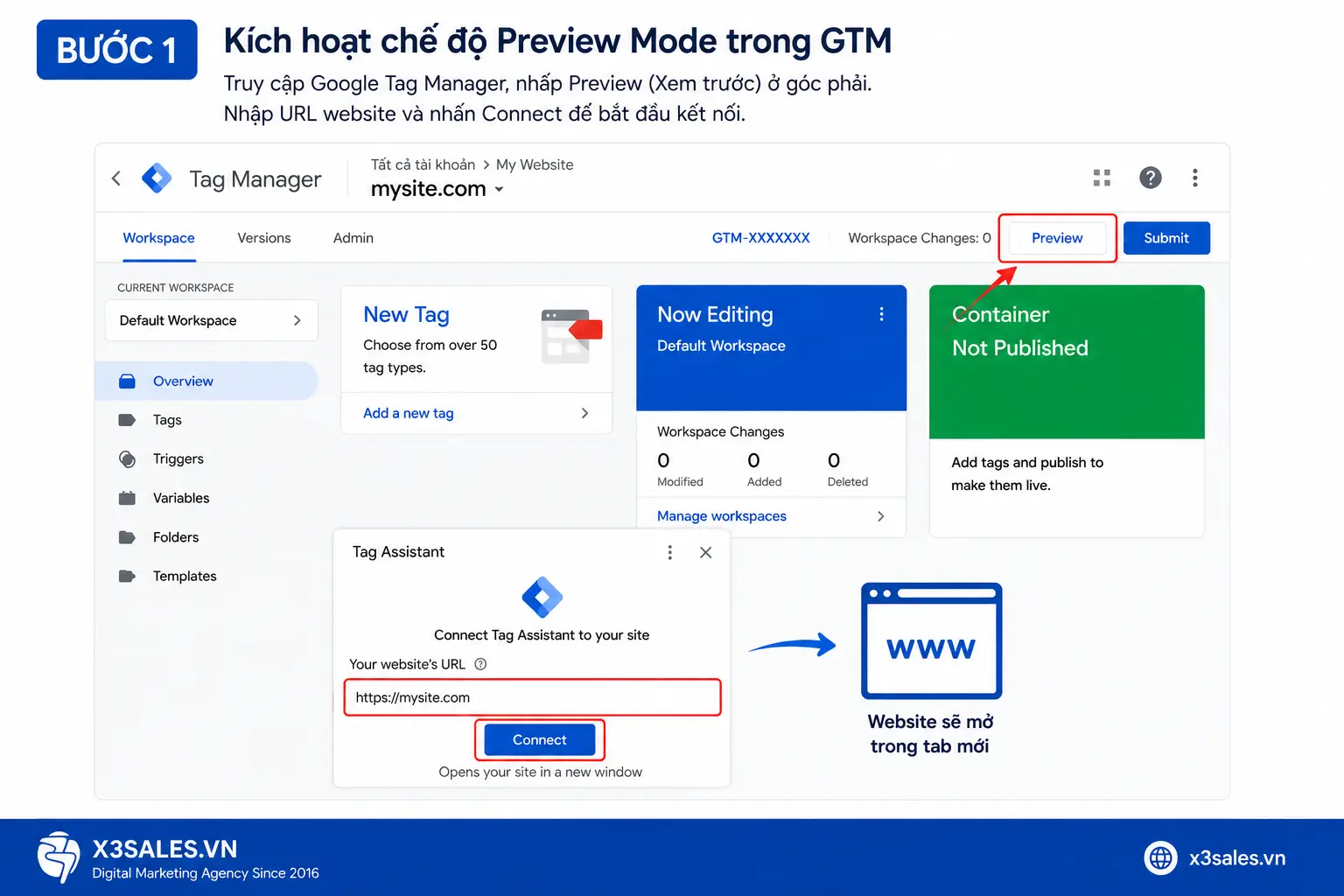The height and width of the screenshot is (896, 1344).
Task: Click the Submit button
Action: pos(1166,238)
